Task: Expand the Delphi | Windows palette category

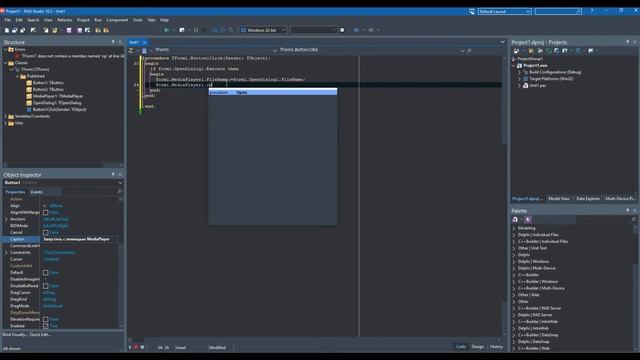Action: 514,262
